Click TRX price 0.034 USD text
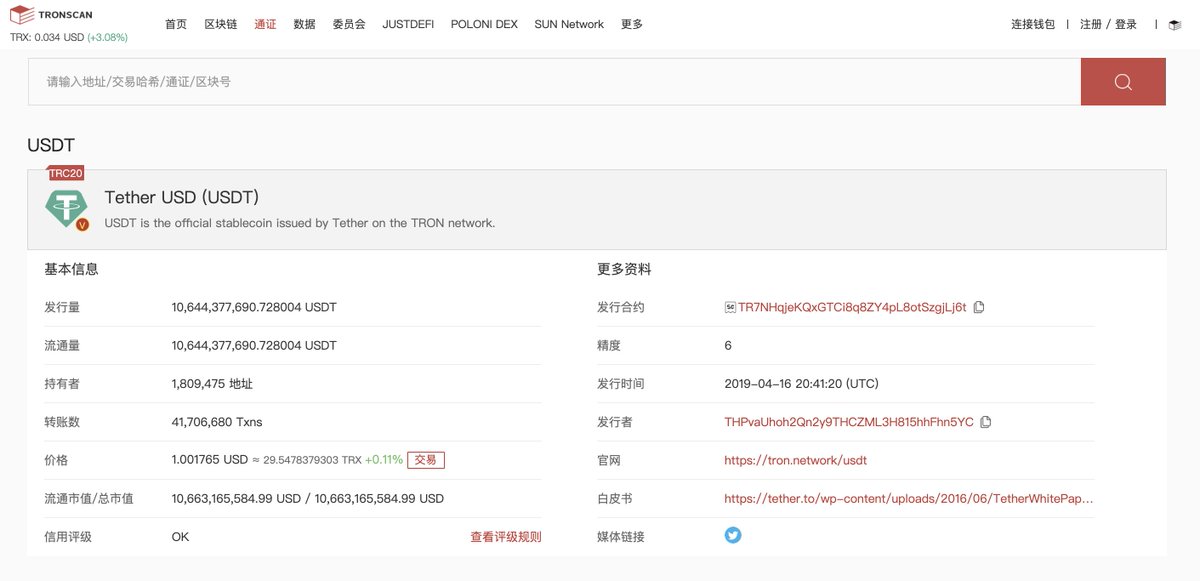The image size is (1200, 581). 47,37
